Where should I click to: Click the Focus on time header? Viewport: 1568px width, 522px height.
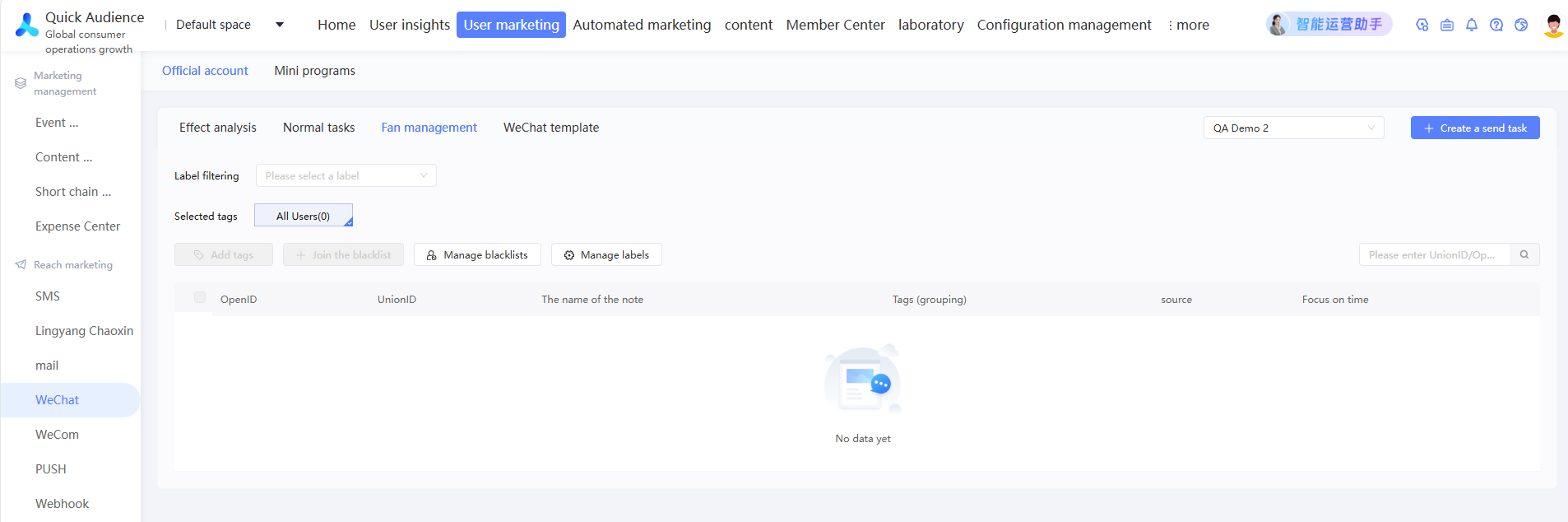tap(1335, 300)
